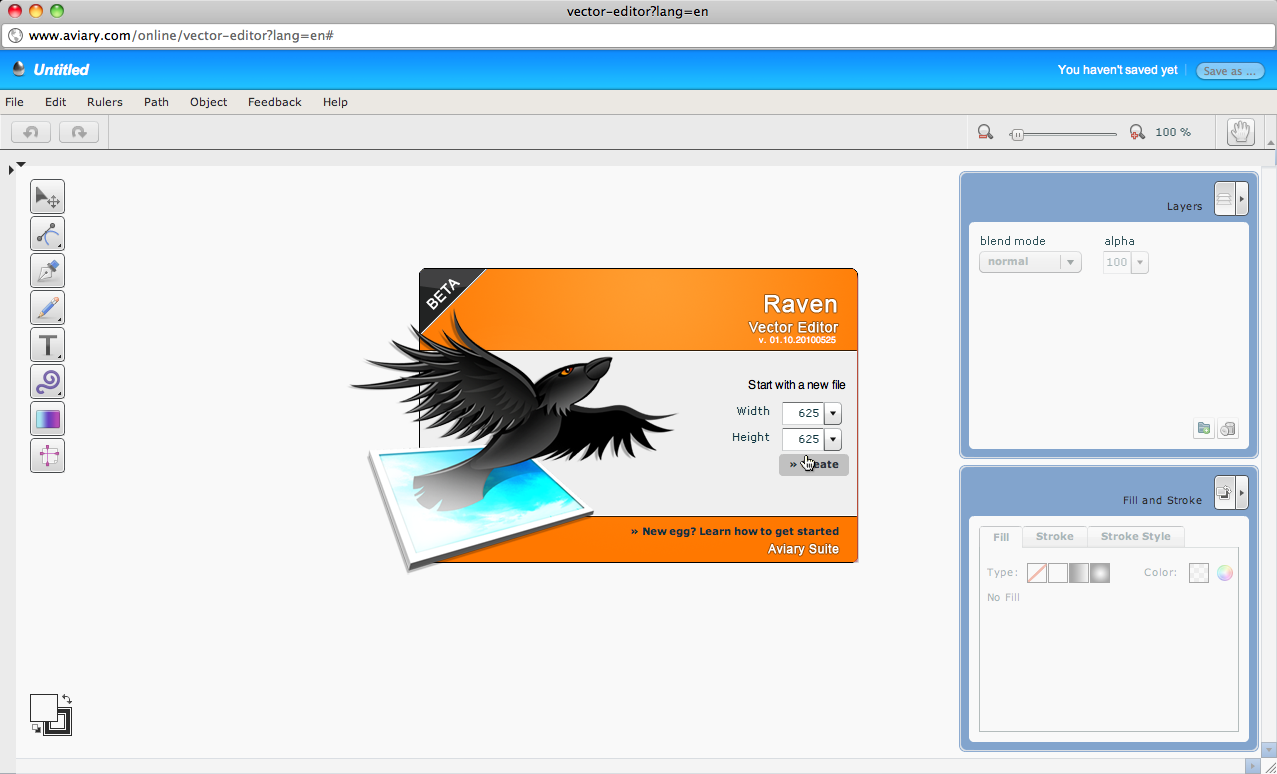Choose the solid fill type
The height and width of the screenshot is (774, 1277).
[x=1058, y=573]
